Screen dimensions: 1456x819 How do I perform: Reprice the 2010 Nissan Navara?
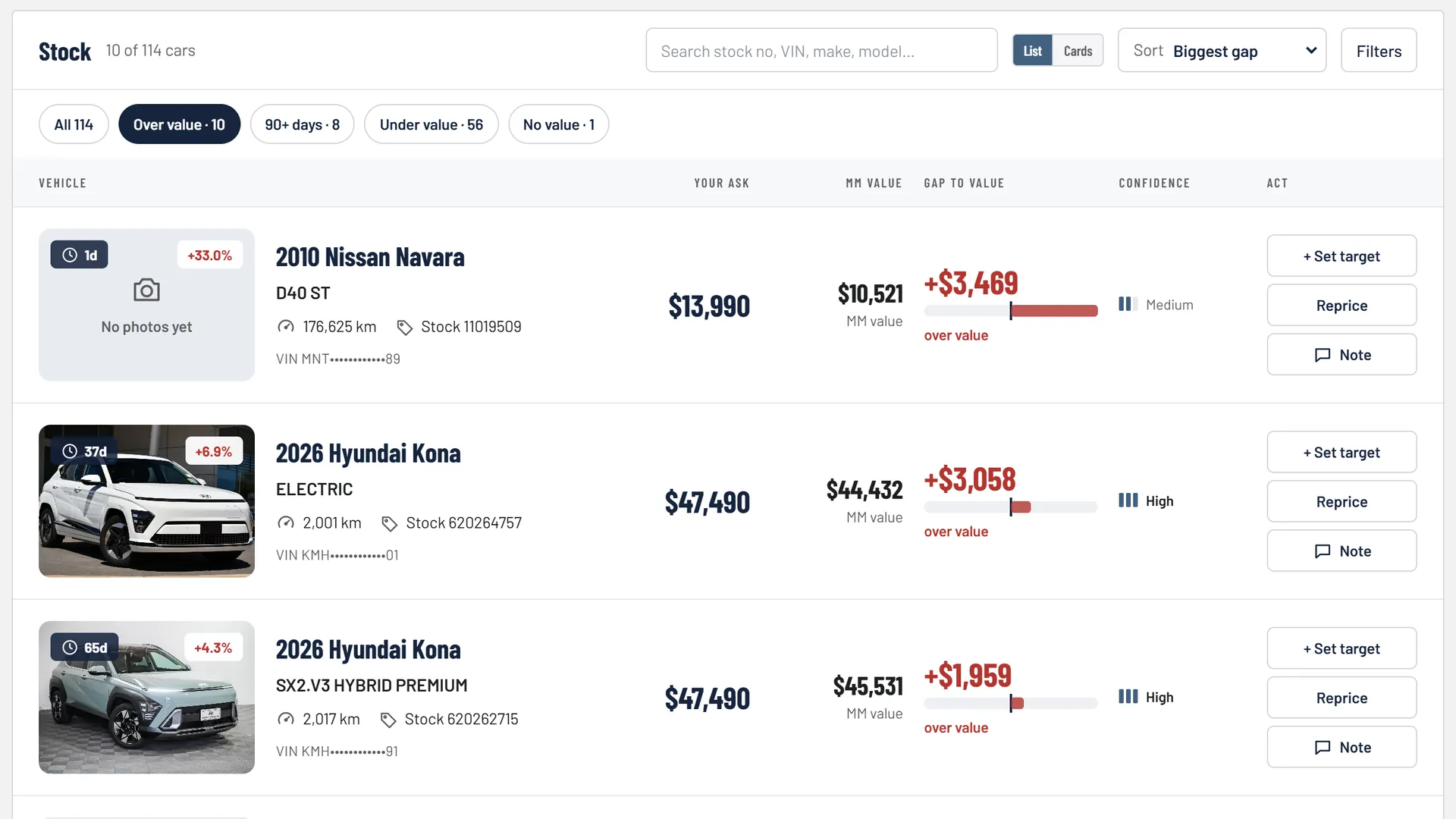pos(1341,306)
